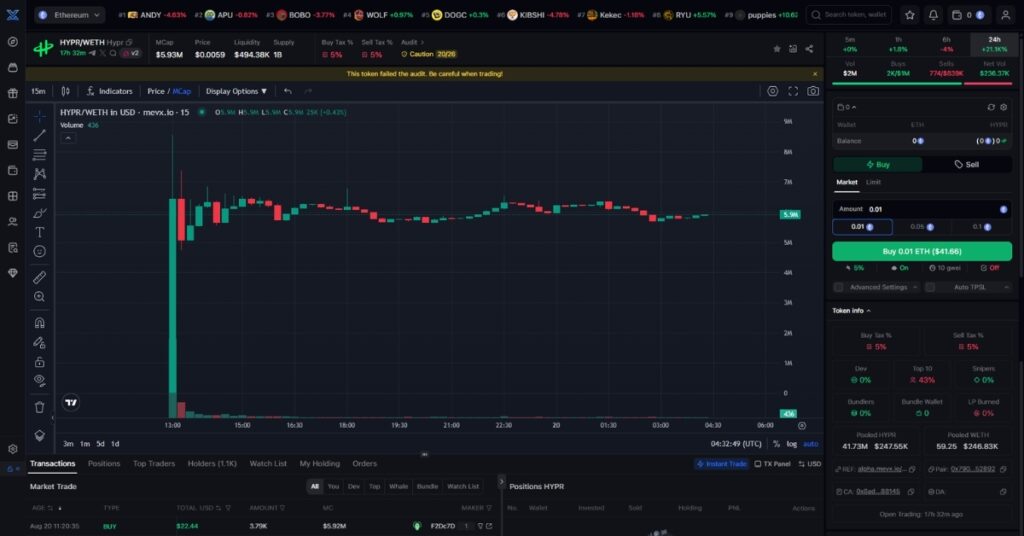Select the brush drawing tool

(x=39, y=213)
